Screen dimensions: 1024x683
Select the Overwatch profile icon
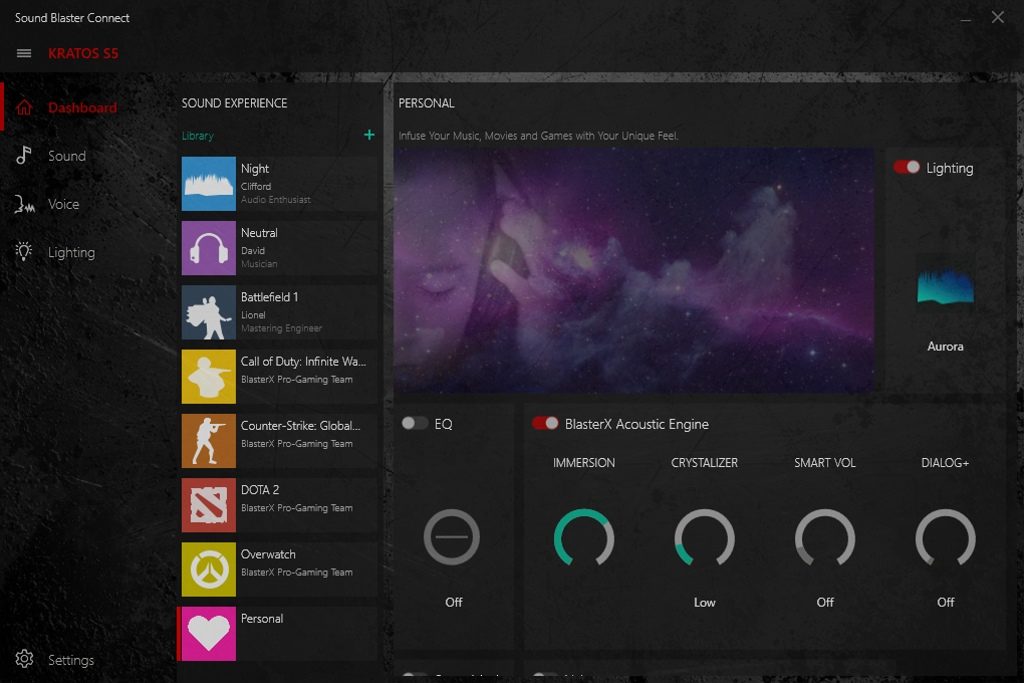pos(208,569)
